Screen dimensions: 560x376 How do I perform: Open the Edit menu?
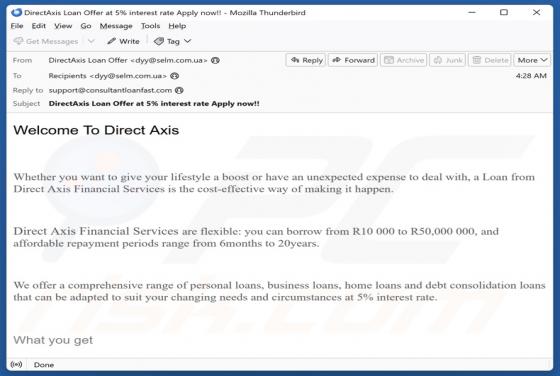pos(39,26)
